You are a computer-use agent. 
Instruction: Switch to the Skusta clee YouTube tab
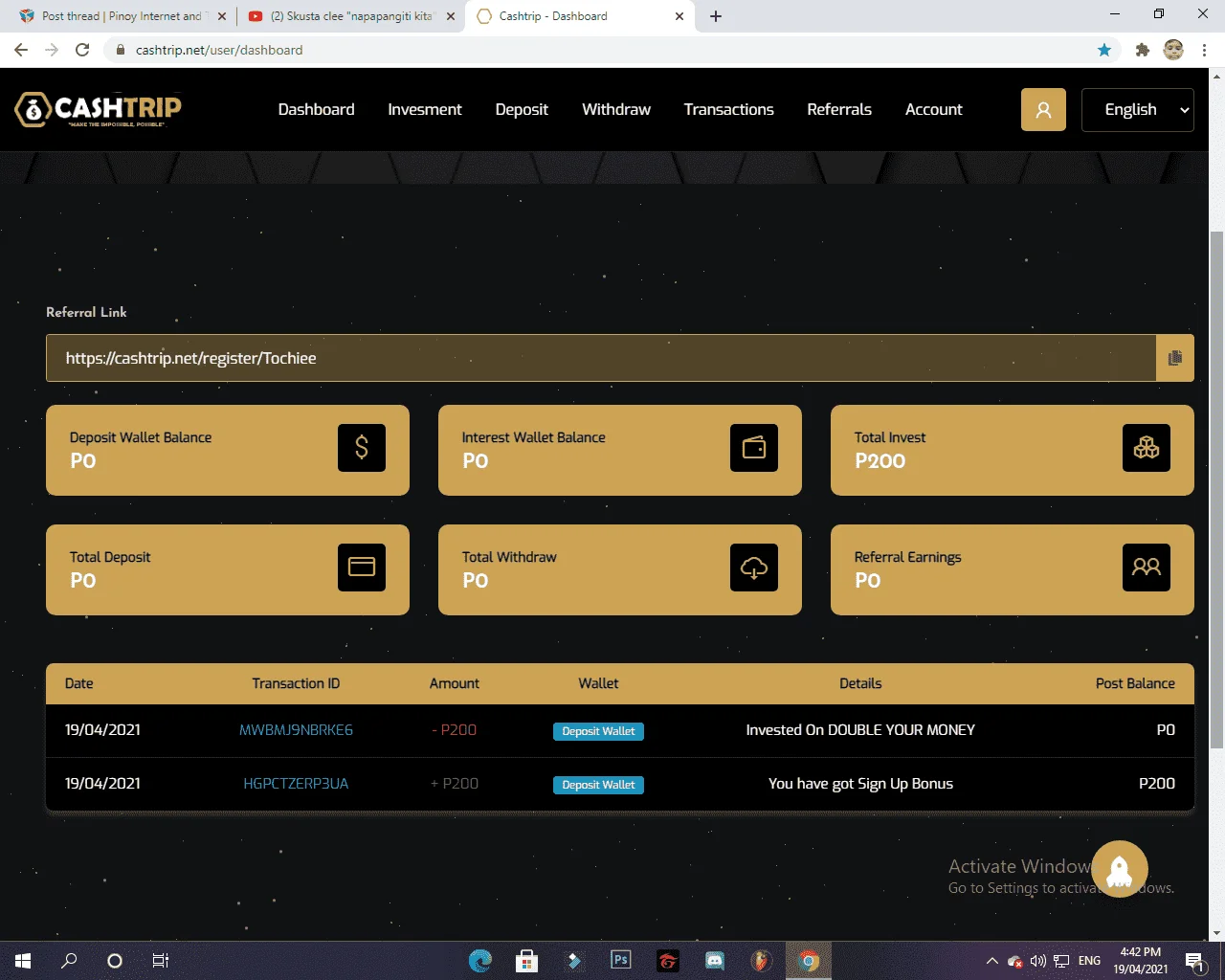pyautogui.click(x=351, y=16)
